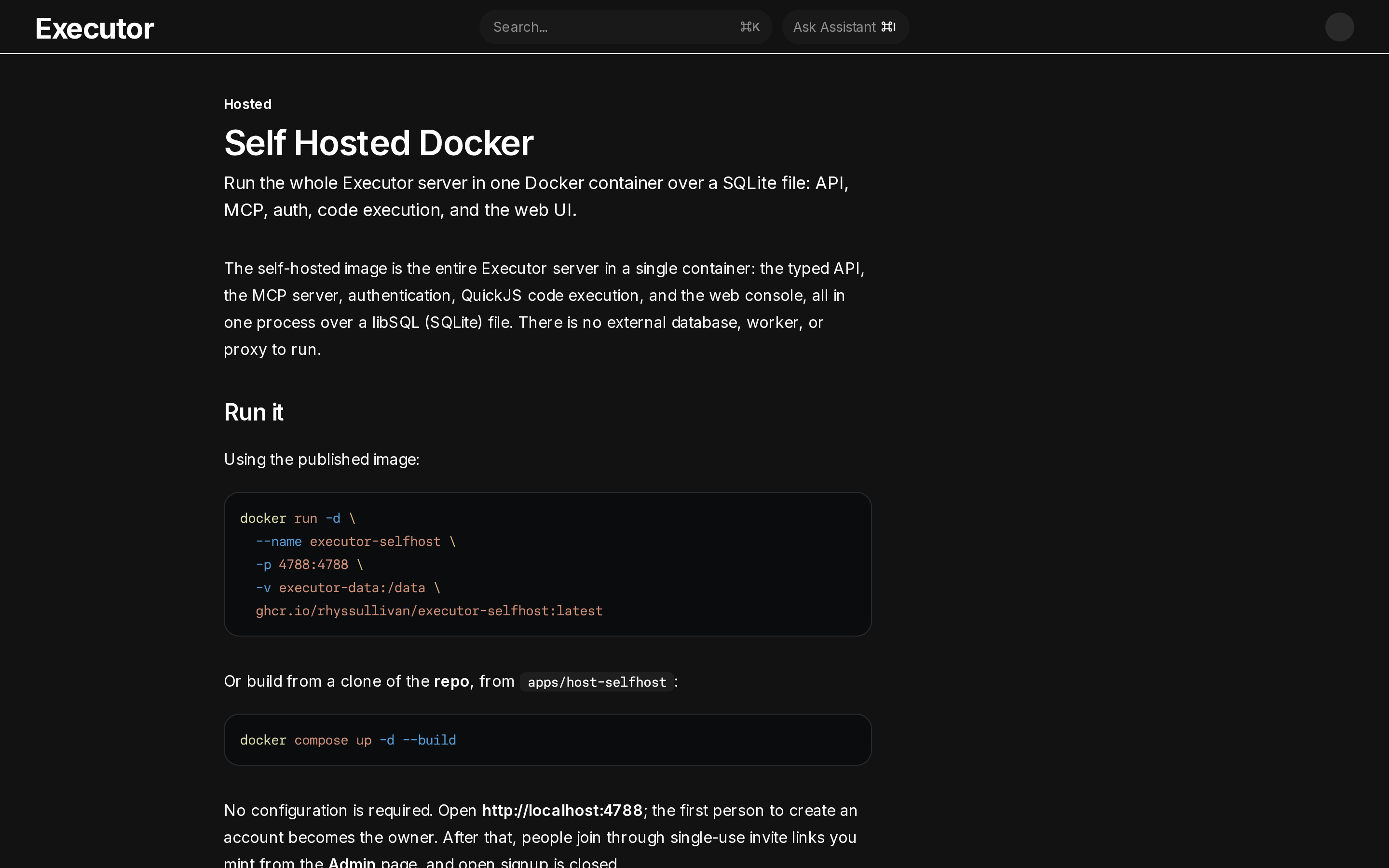This screenshot has width=1389, height=868.
Task: Open the Ask Assistant button
Action: tap(845, 27)
